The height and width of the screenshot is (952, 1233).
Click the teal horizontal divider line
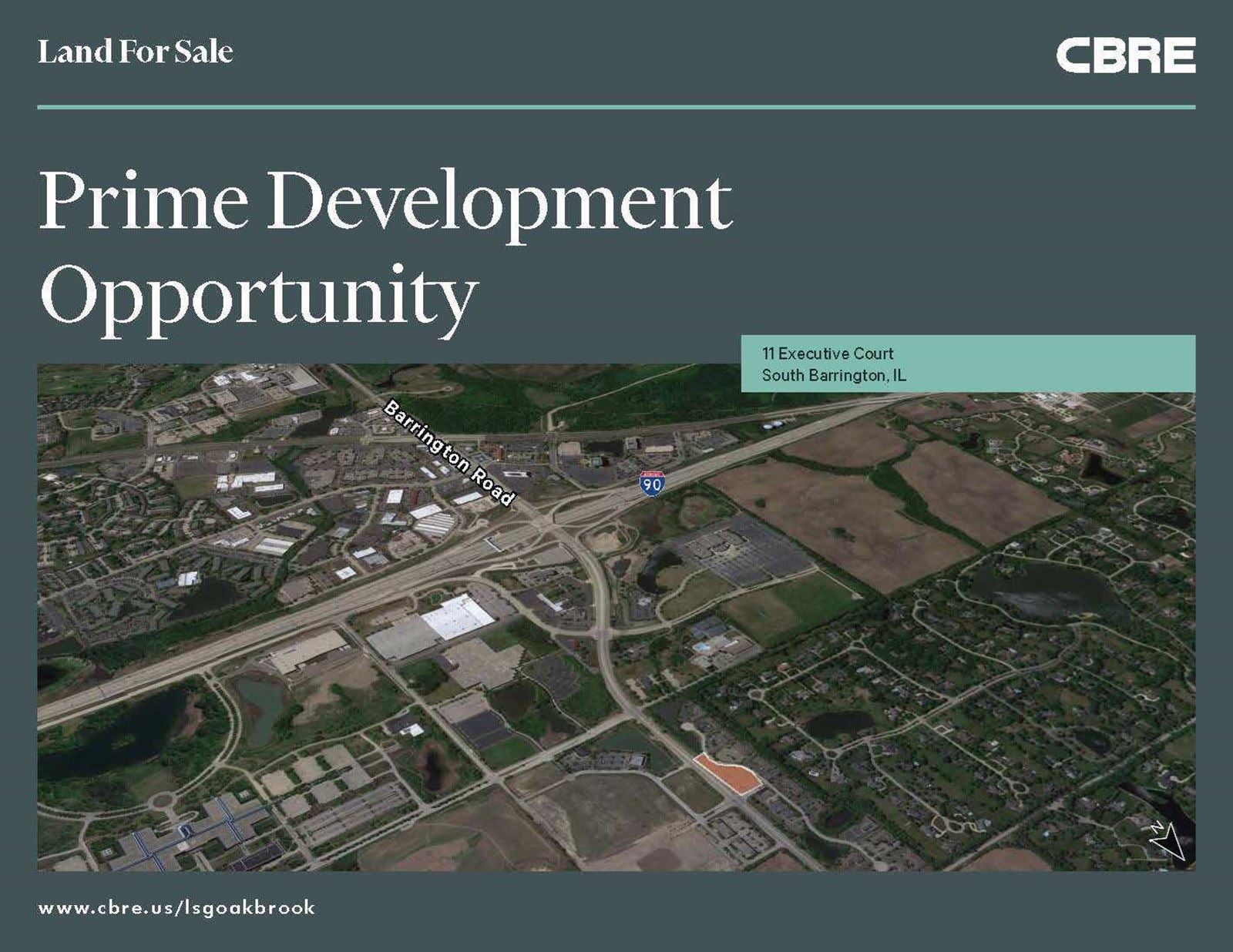(616, 107)
